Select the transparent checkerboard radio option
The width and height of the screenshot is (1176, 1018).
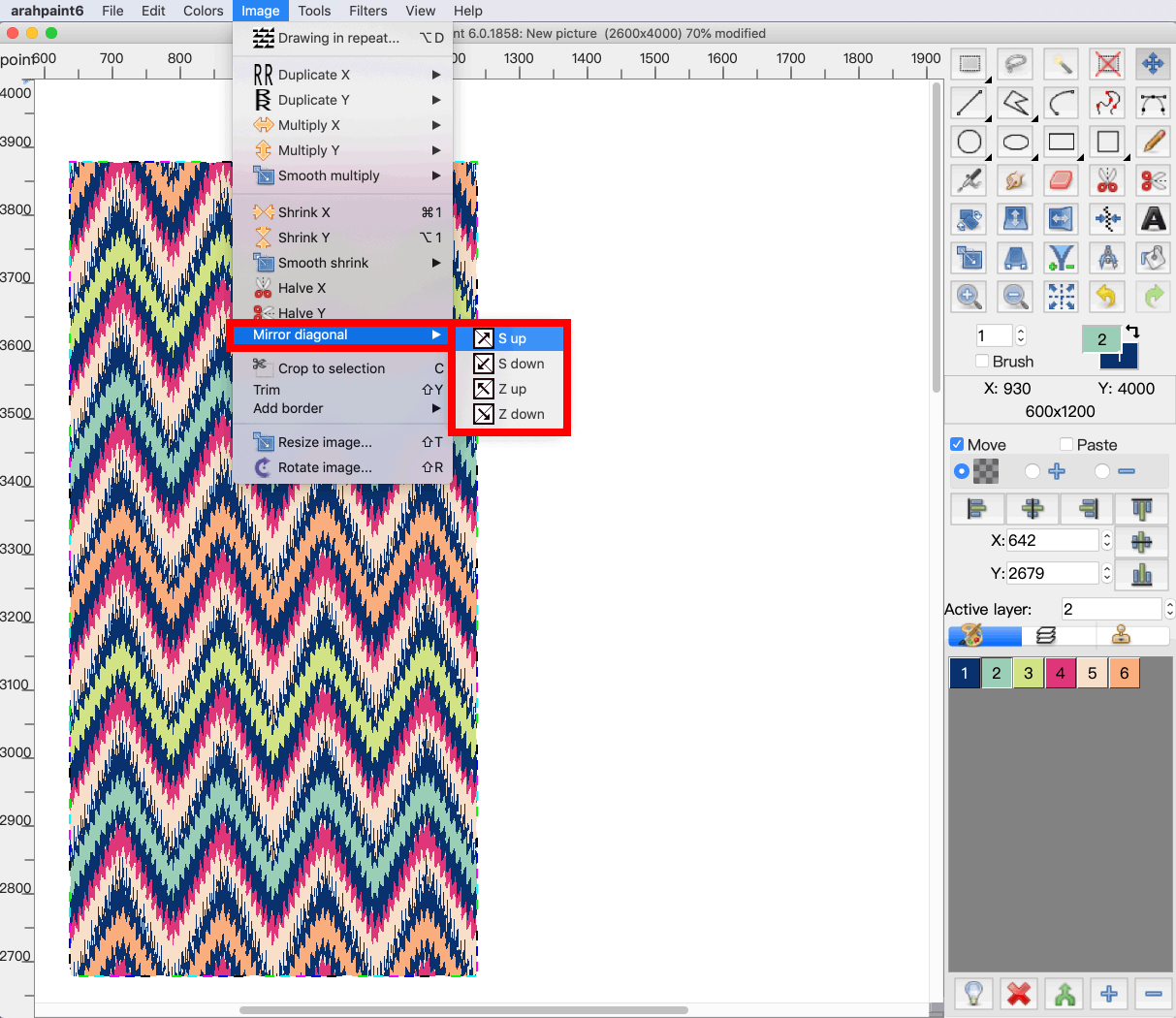pyautogui.click(x=962, y=471)
